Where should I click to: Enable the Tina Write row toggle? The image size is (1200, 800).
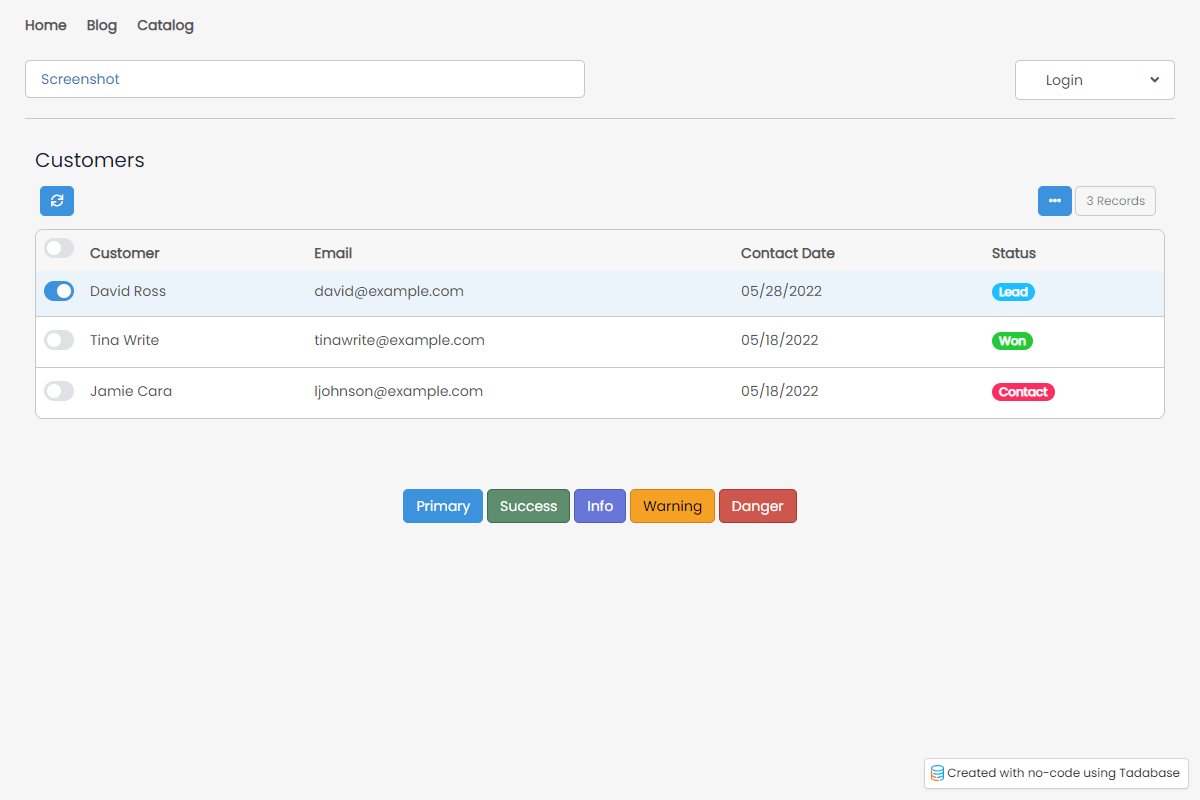click(59, 340)
